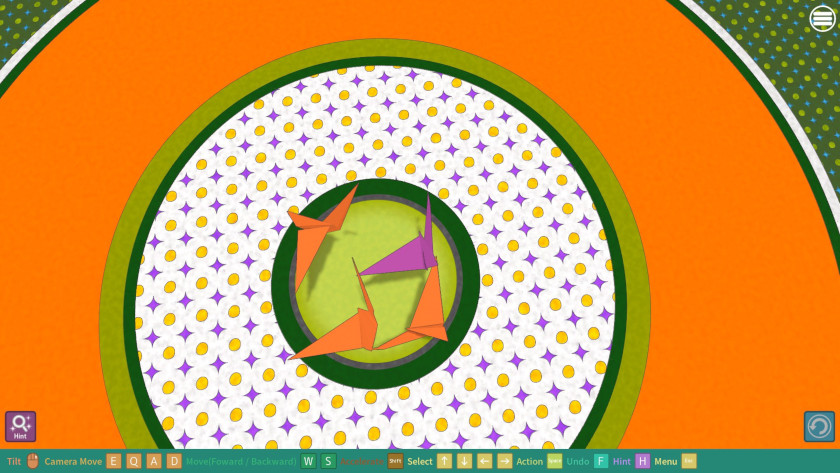Image resolution: width=840 pixels, height=473 pixels.
Task: Click the Tilt label
Action: pyautogui.click(x=14, y=461)
